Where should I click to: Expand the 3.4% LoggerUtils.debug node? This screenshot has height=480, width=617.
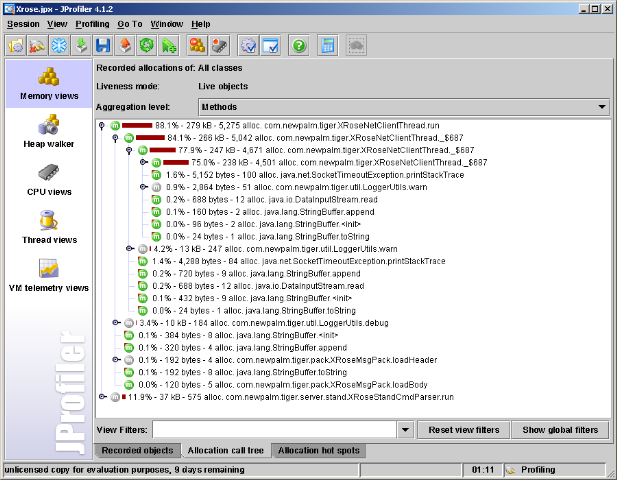coord(116,323)
